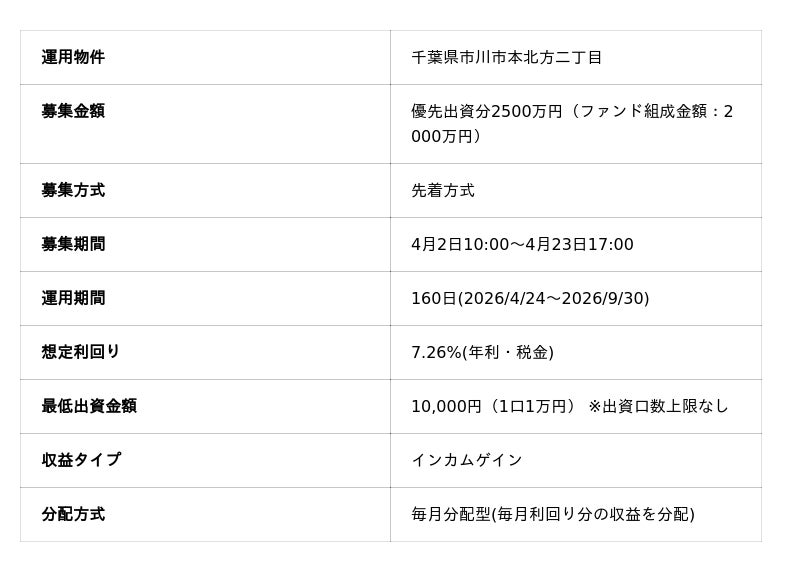Select the address 千葉県市川市本北方二丁目
The height and width of the screenshot is (572, 800).
point(506,58)
